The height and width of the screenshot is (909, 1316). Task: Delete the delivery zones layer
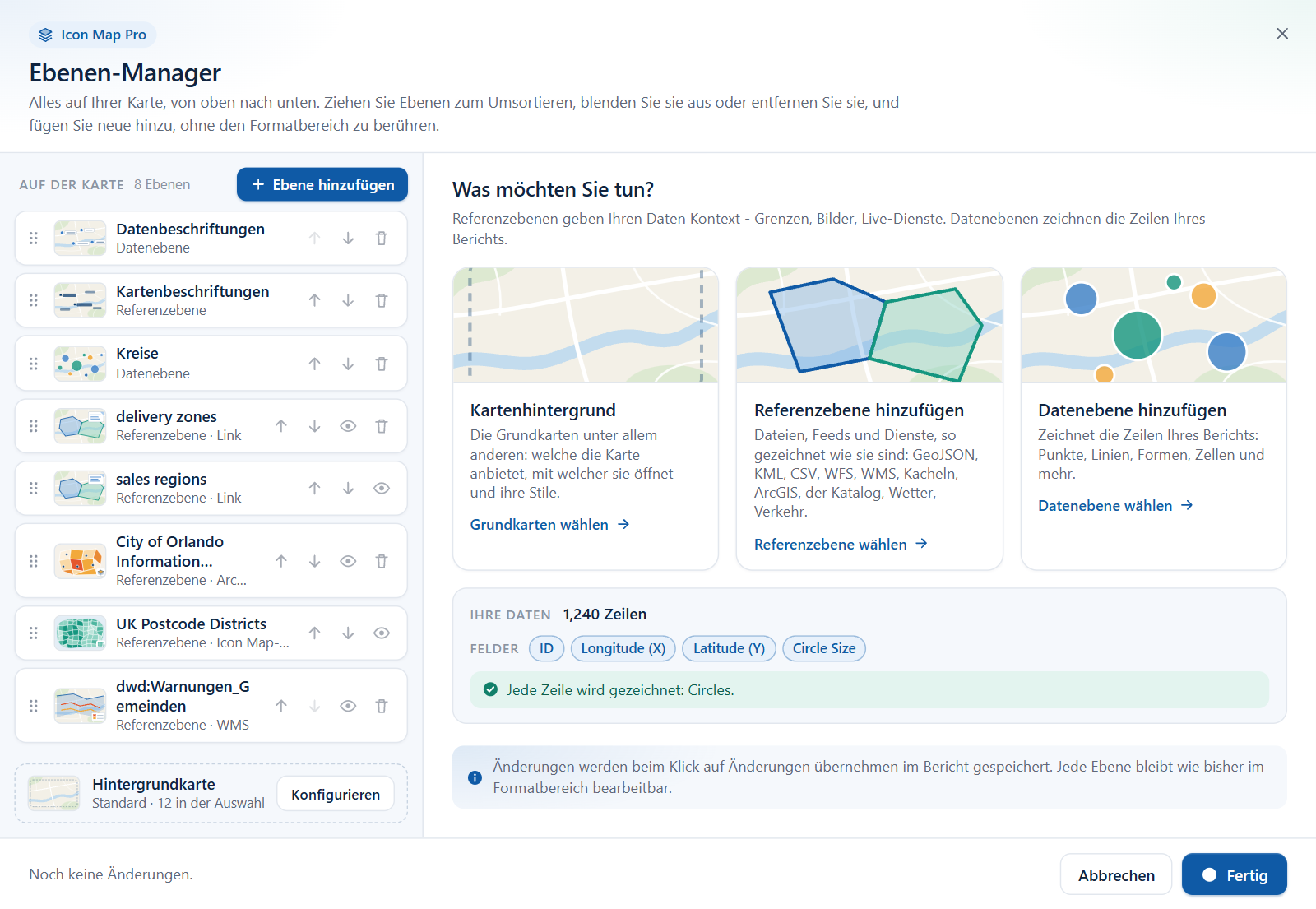382,426
